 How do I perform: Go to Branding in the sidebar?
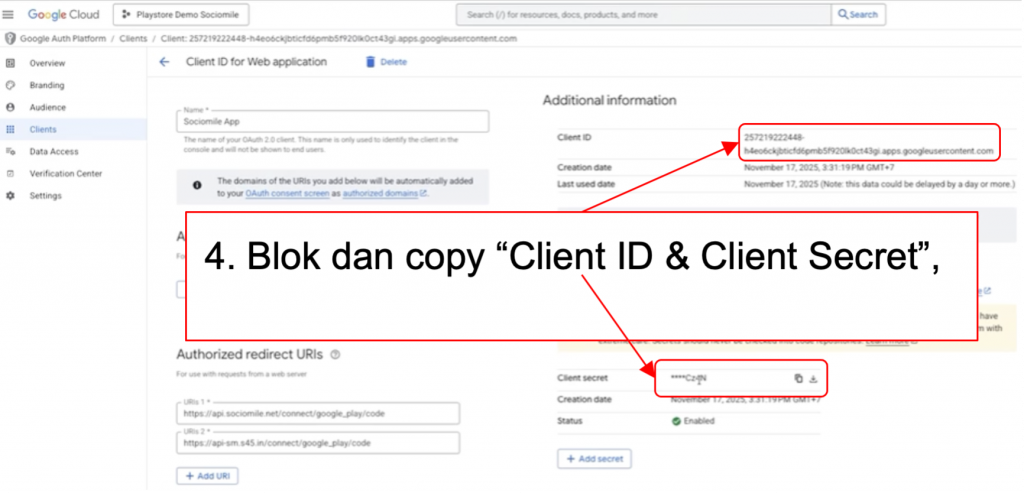coord(46,85)
